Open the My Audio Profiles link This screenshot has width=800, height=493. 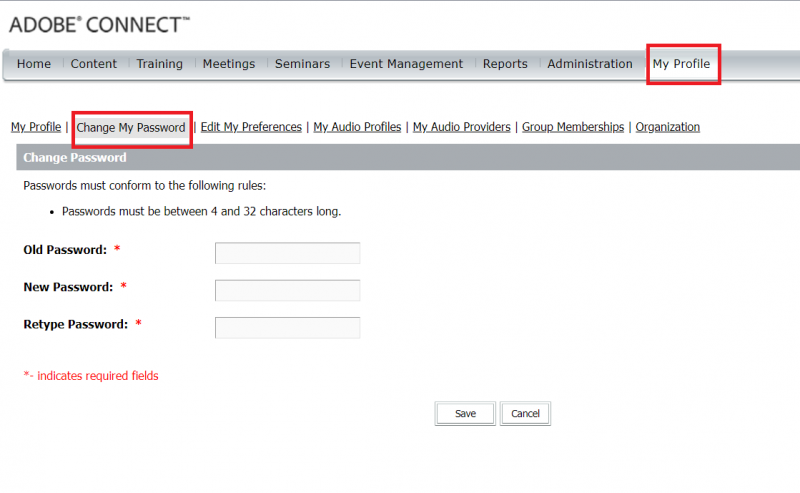[357, 127]
